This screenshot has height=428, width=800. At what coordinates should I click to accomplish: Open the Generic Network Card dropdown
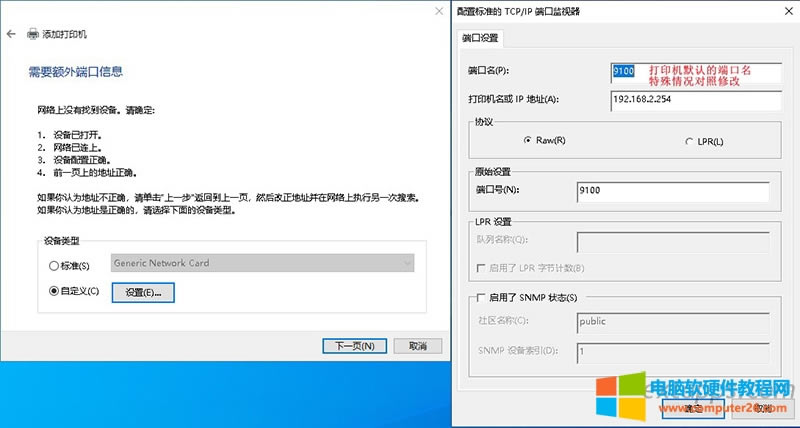[262, 263]
